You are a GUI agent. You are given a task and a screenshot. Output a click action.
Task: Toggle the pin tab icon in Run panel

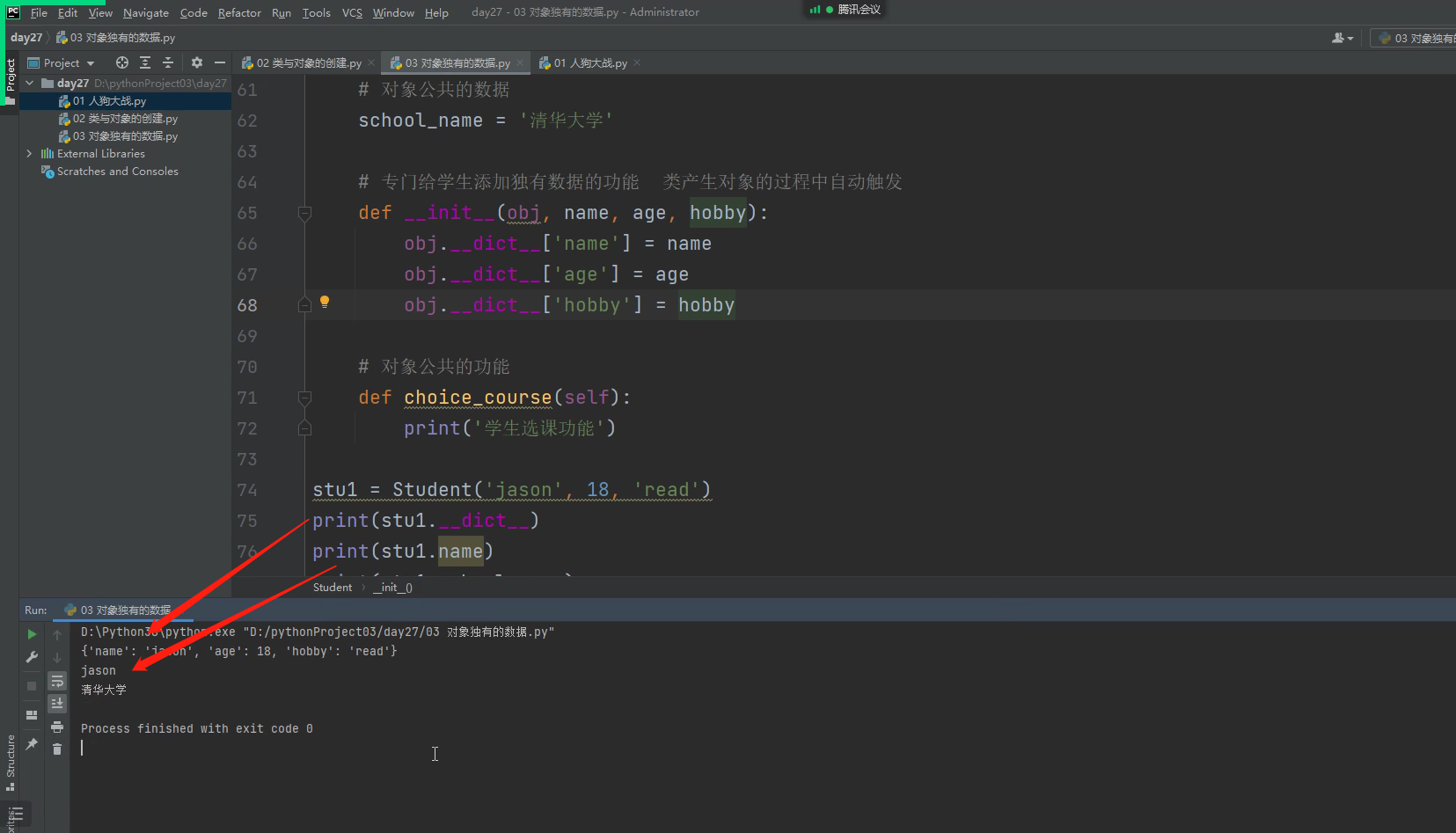click(x=32, y=744)
